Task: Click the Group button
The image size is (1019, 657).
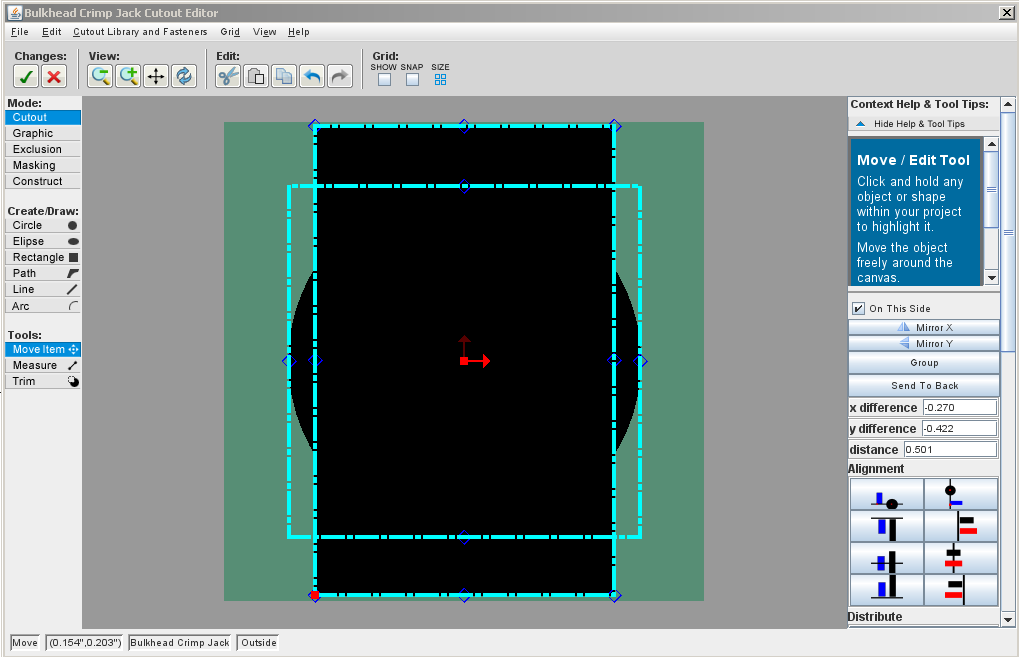Action: (924, 362)
